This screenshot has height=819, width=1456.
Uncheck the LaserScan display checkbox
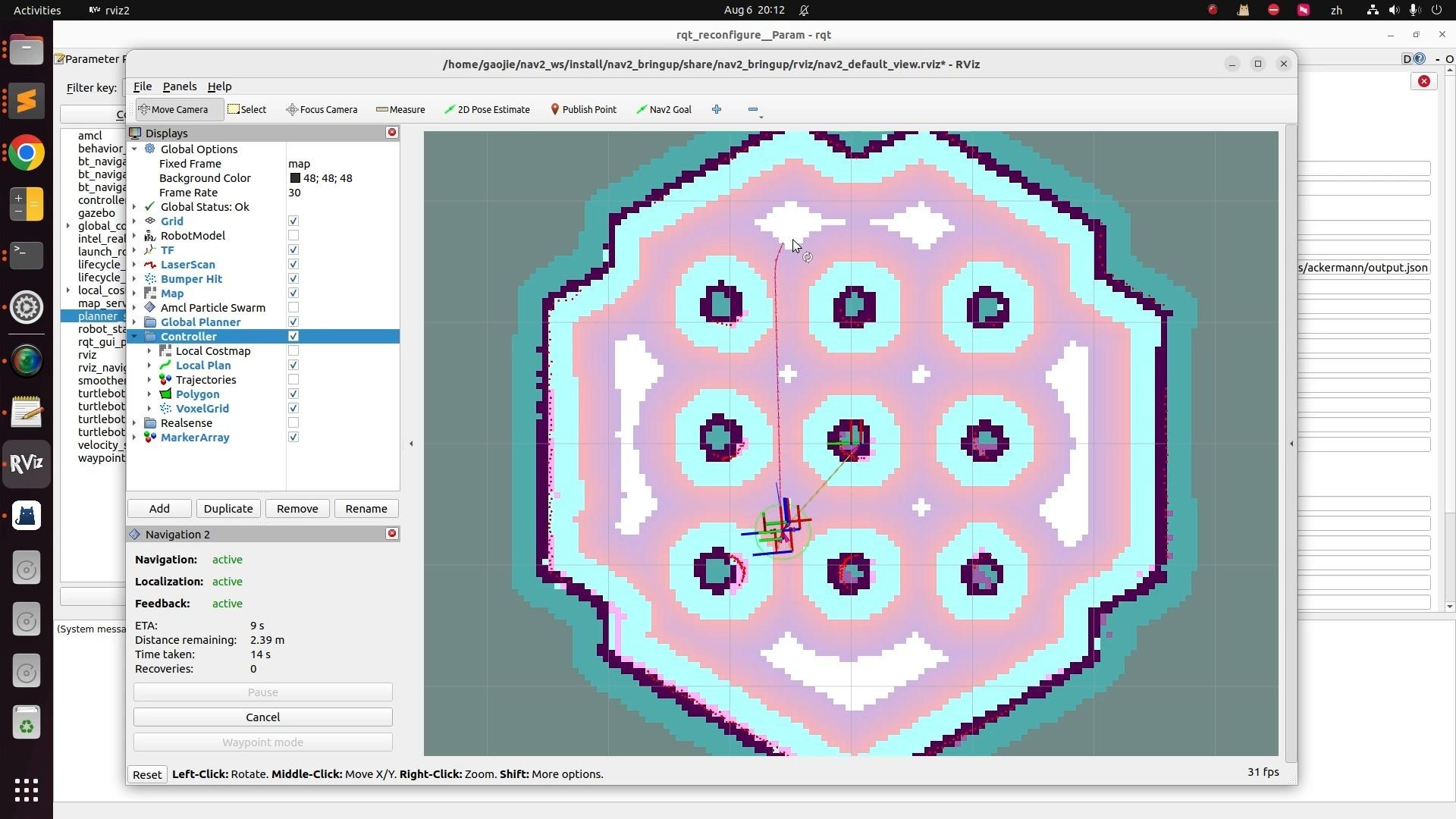click(293, 265)
